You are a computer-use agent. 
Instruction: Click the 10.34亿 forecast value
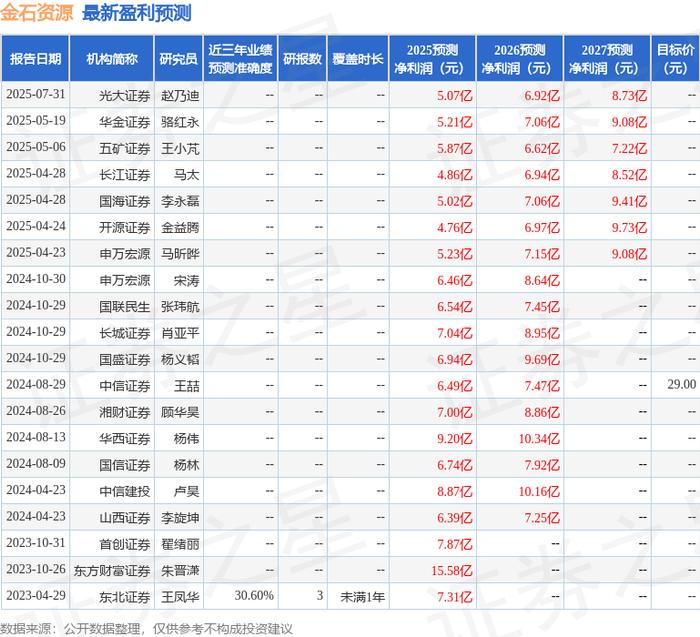539,438
